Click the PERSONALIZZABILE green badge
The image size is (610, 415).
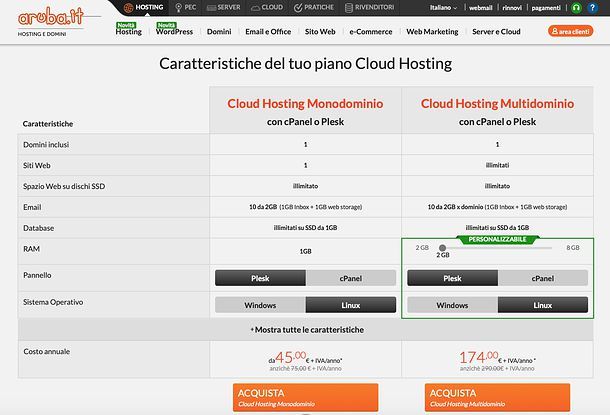click(497, 239)
